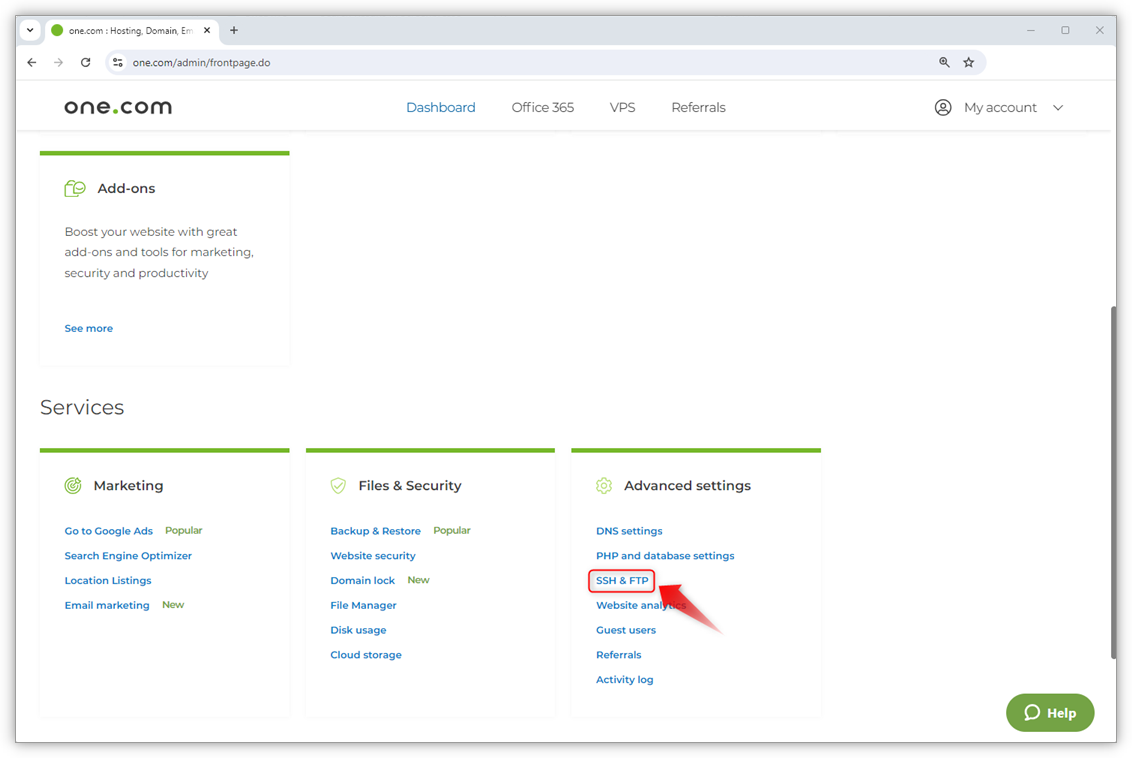Click the My account profile icon

[x=942, y=107]
